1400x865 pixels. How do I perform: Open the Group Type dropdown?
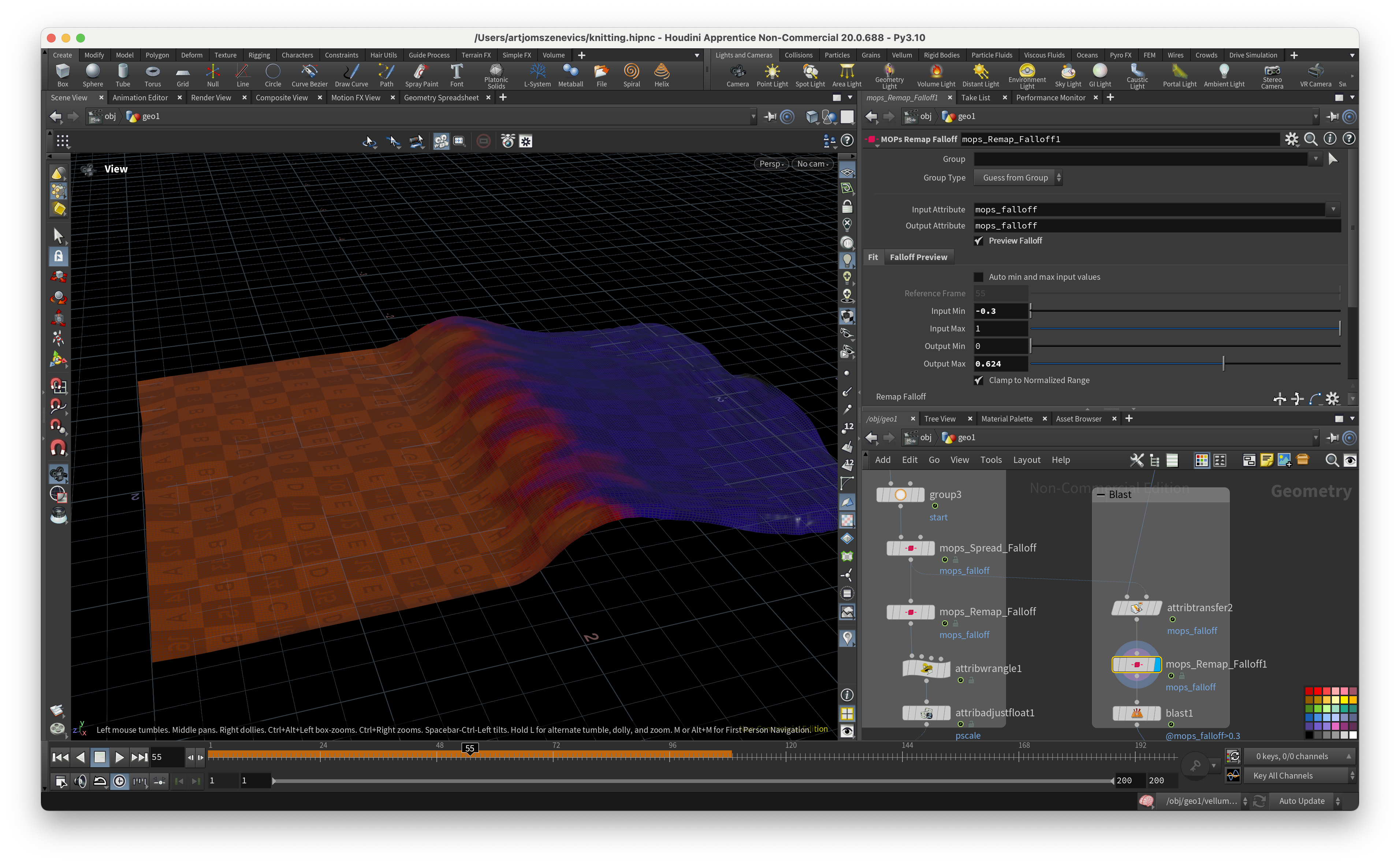pyautogui.click(x=1018, y=178)
